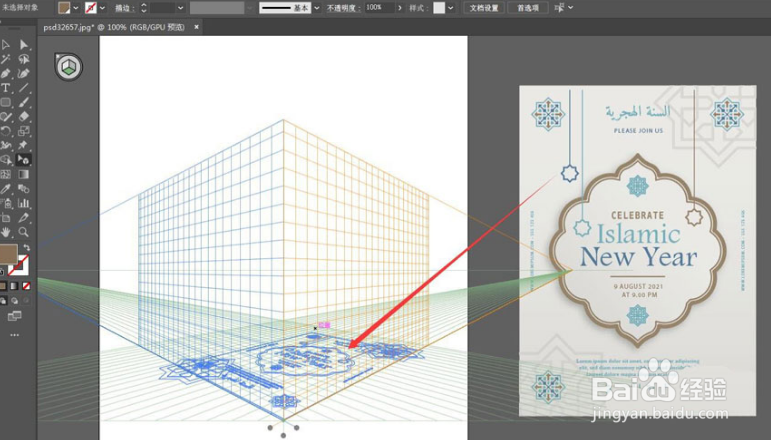
Task: Set paint mode to Gradient
Action: click(14, 286)
